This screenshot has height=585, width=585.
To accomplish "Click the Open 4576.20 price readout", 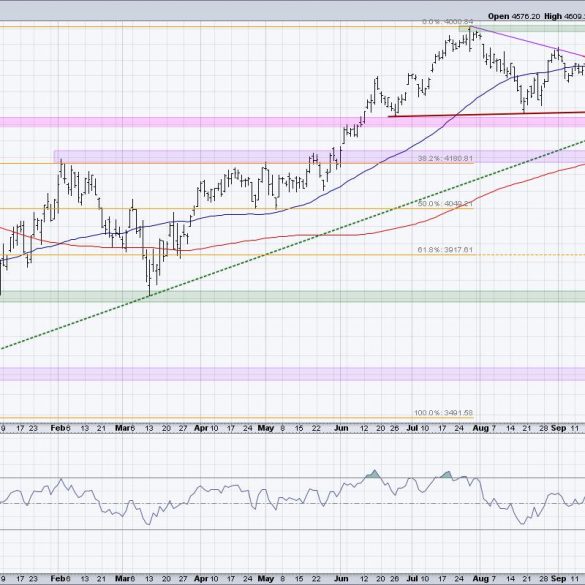I will (x=514, y=16).
